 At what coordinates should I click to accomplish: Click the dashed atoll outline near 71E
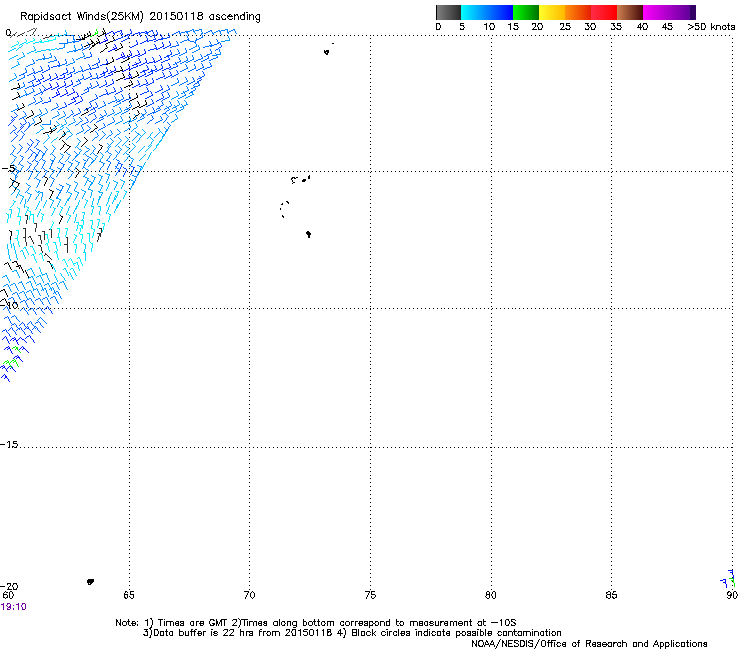(284, 209)
